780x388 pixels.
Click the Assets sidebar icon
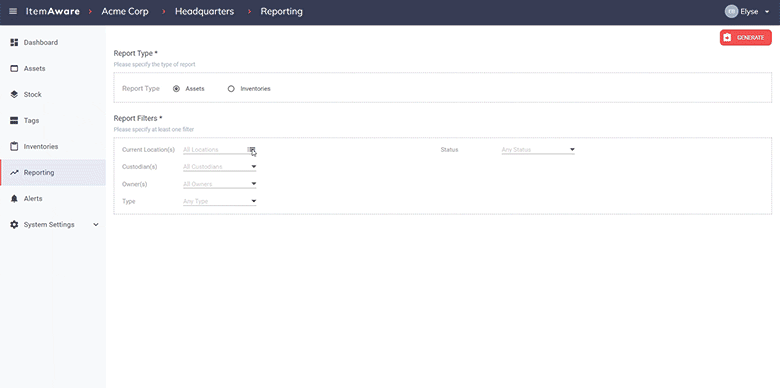coord(14,69)
